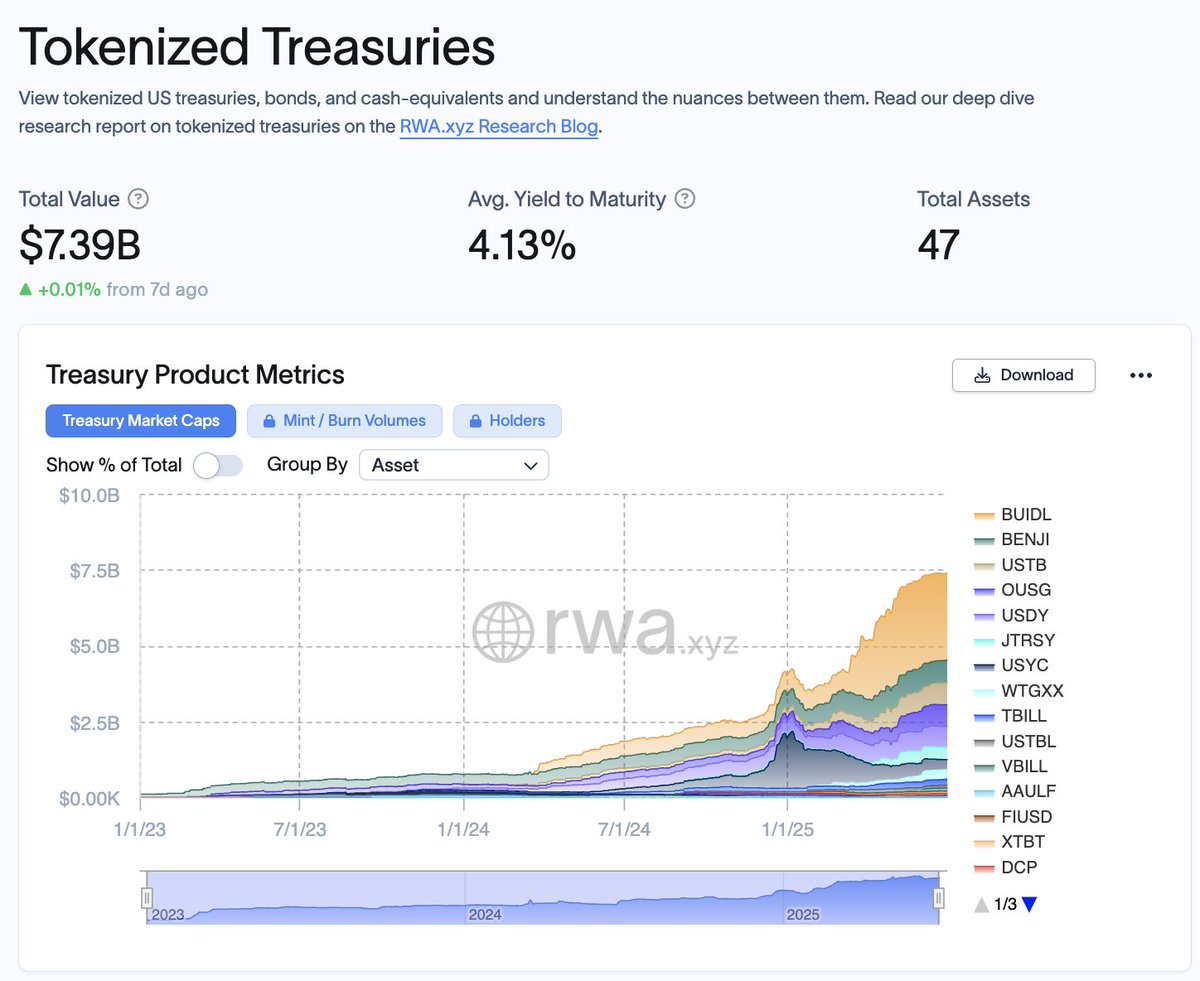Toggle the Show % of Total switch
Viewport: 1200px width, 981px height.
pyautogui.click(x=218, y=465)
